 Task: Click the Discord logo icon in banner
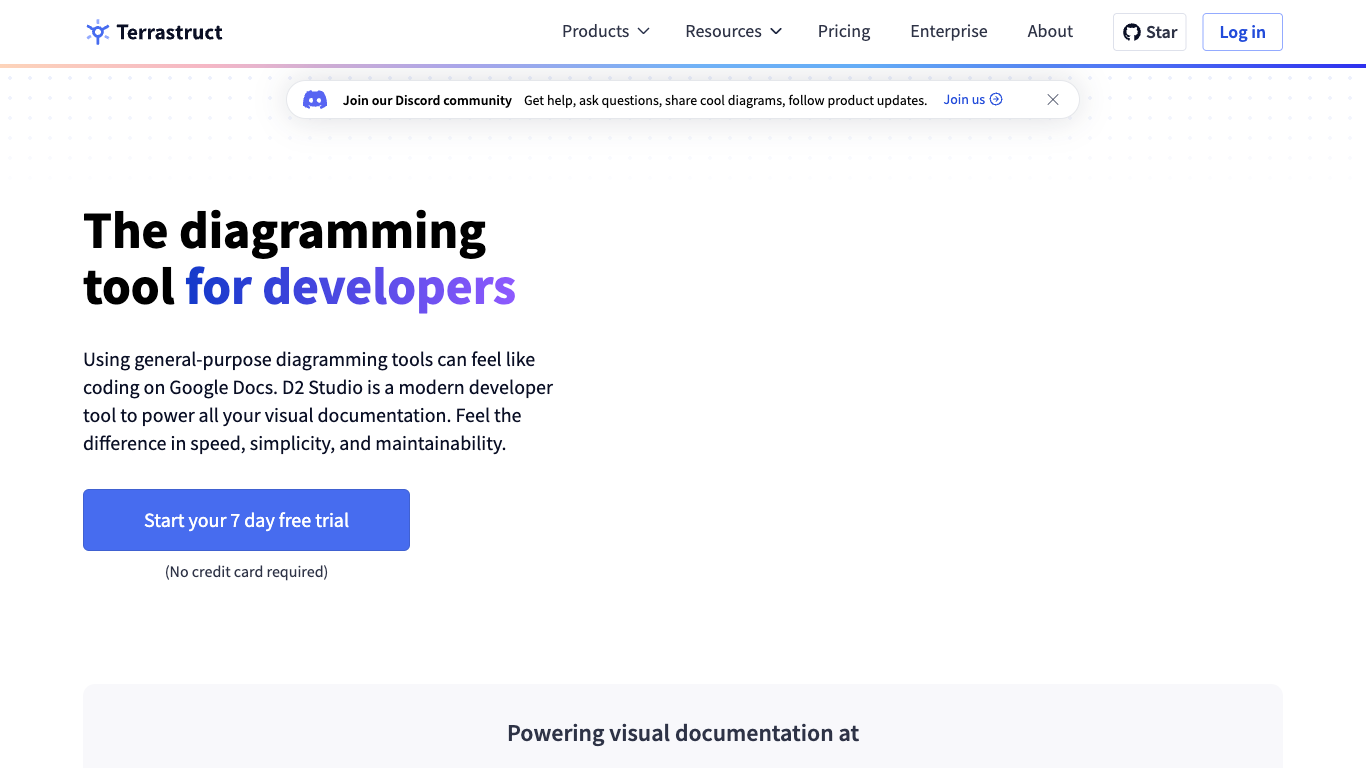(x=315, y=100)
